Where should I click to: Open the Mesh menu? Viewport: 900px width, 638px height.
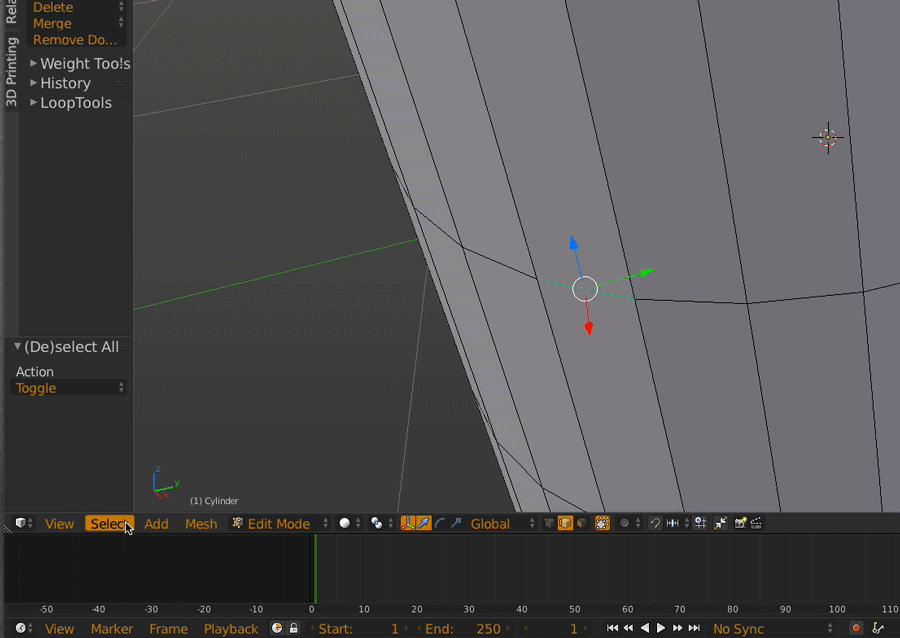pyautogui.click(x=200, y=523)
